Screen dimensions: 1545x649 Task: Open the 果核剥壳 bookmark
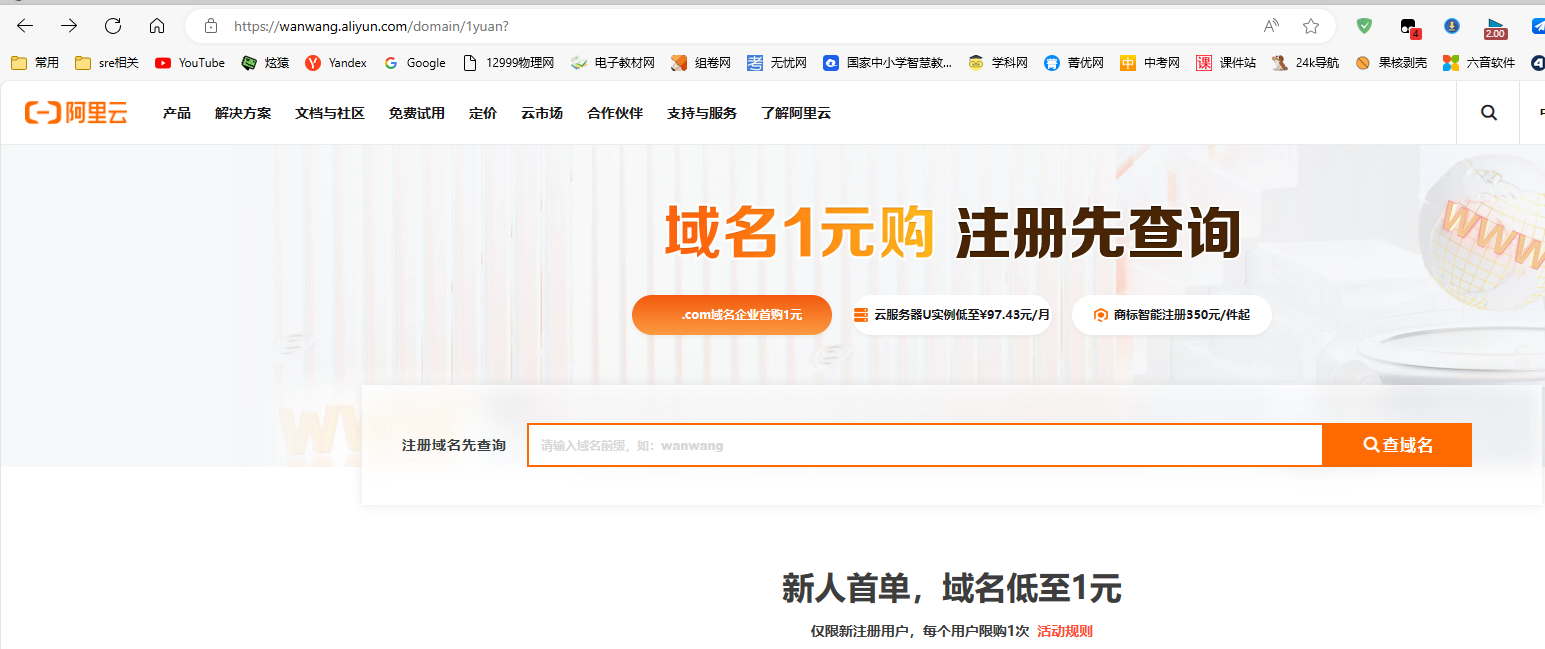(x=1391, y=62)
